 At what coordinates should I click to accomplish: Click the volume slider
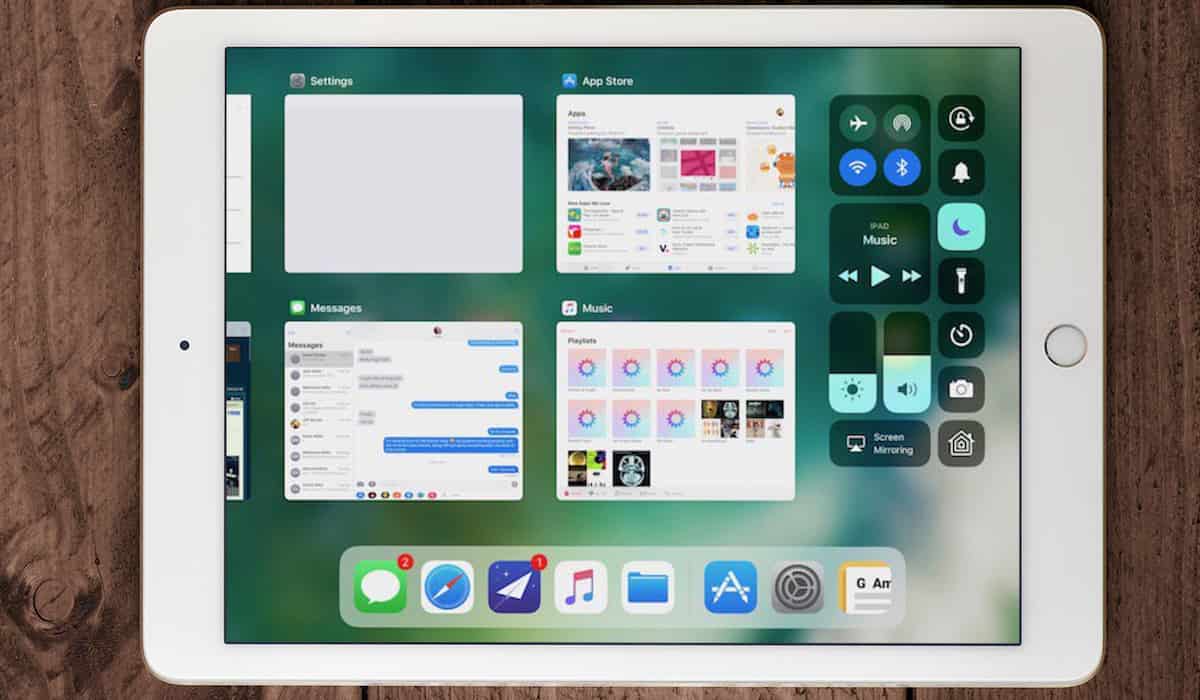pyautogui.click(x=907, y=362)
